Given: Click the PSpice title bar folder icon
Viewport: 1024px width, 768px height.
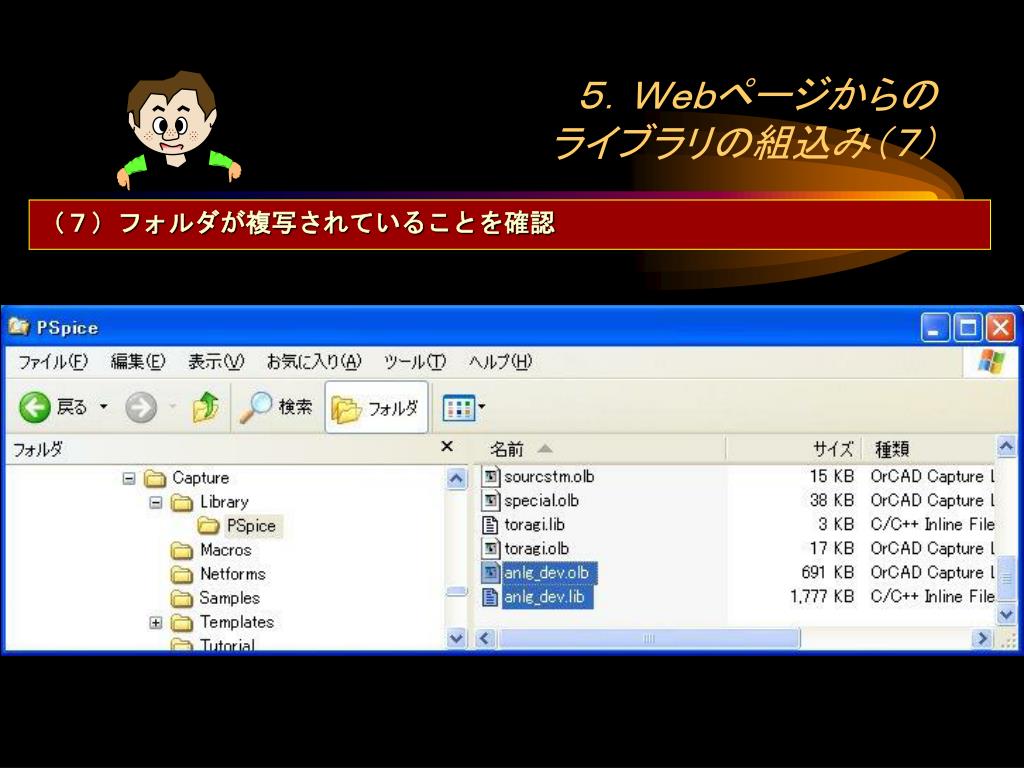Looking at the screenshot, I should pos(19,327).
